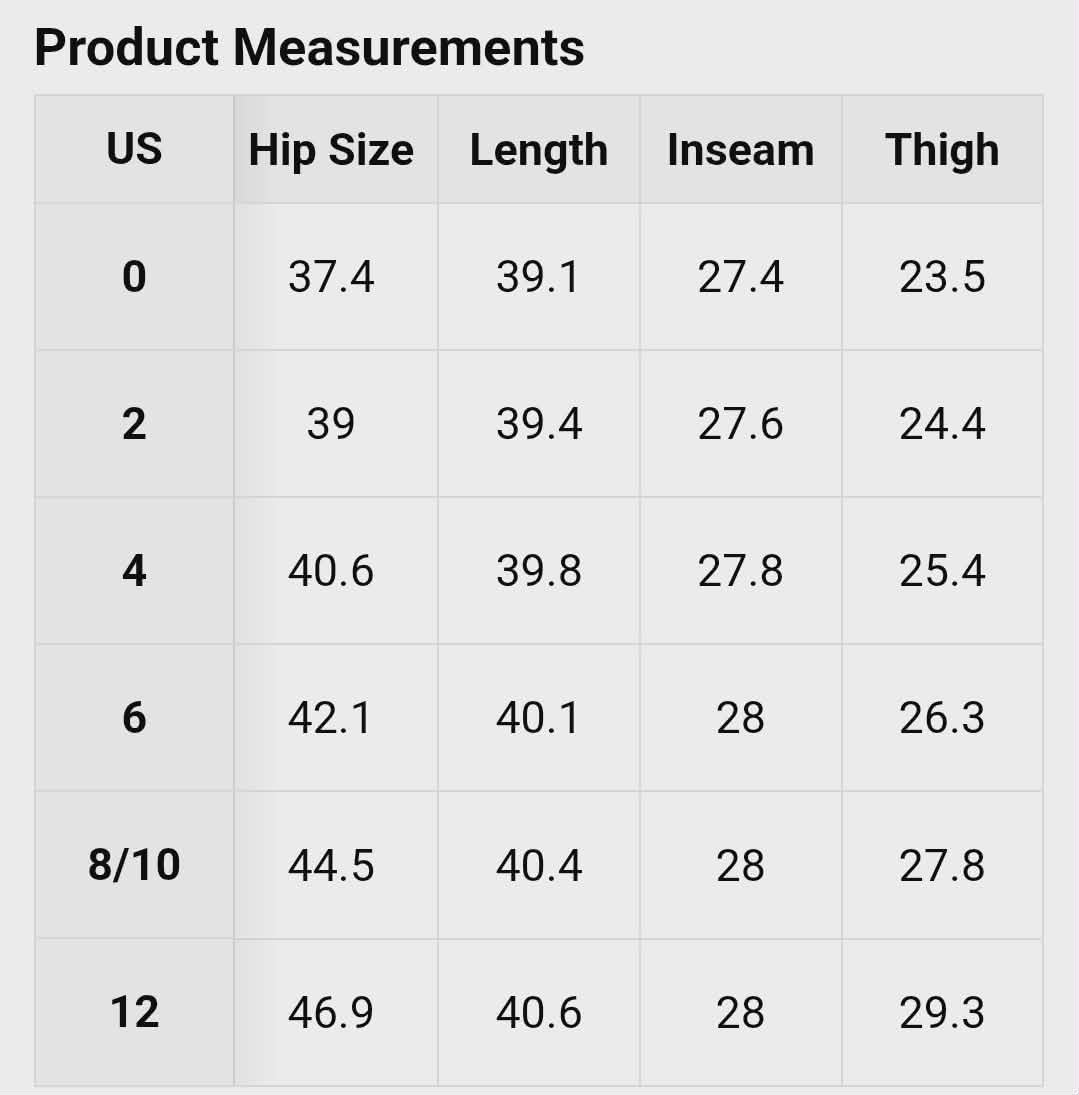Select the thigh value 29.3
Screen dimensions: 1079x1095
coord(942,1012)
